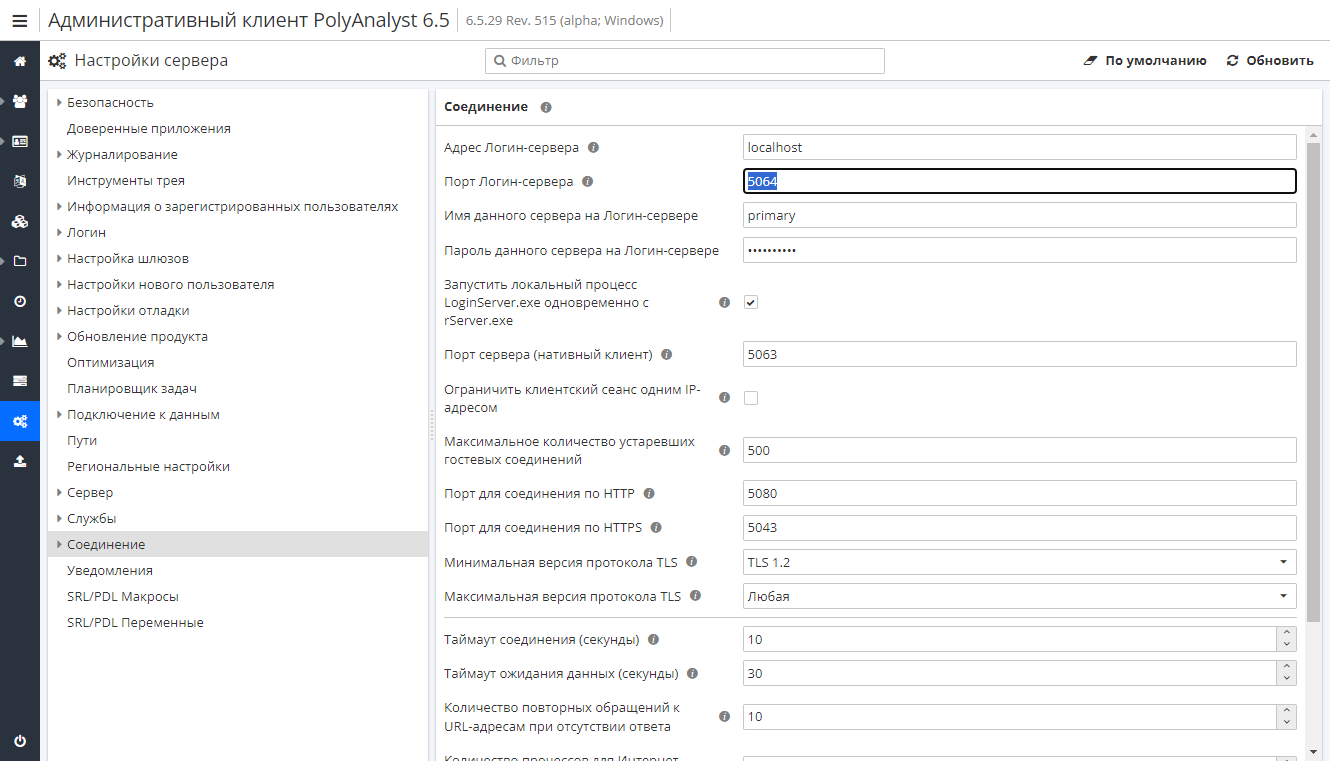
Task: Show info for Максимальная версия протокола TLS
Action: (695, 596)
